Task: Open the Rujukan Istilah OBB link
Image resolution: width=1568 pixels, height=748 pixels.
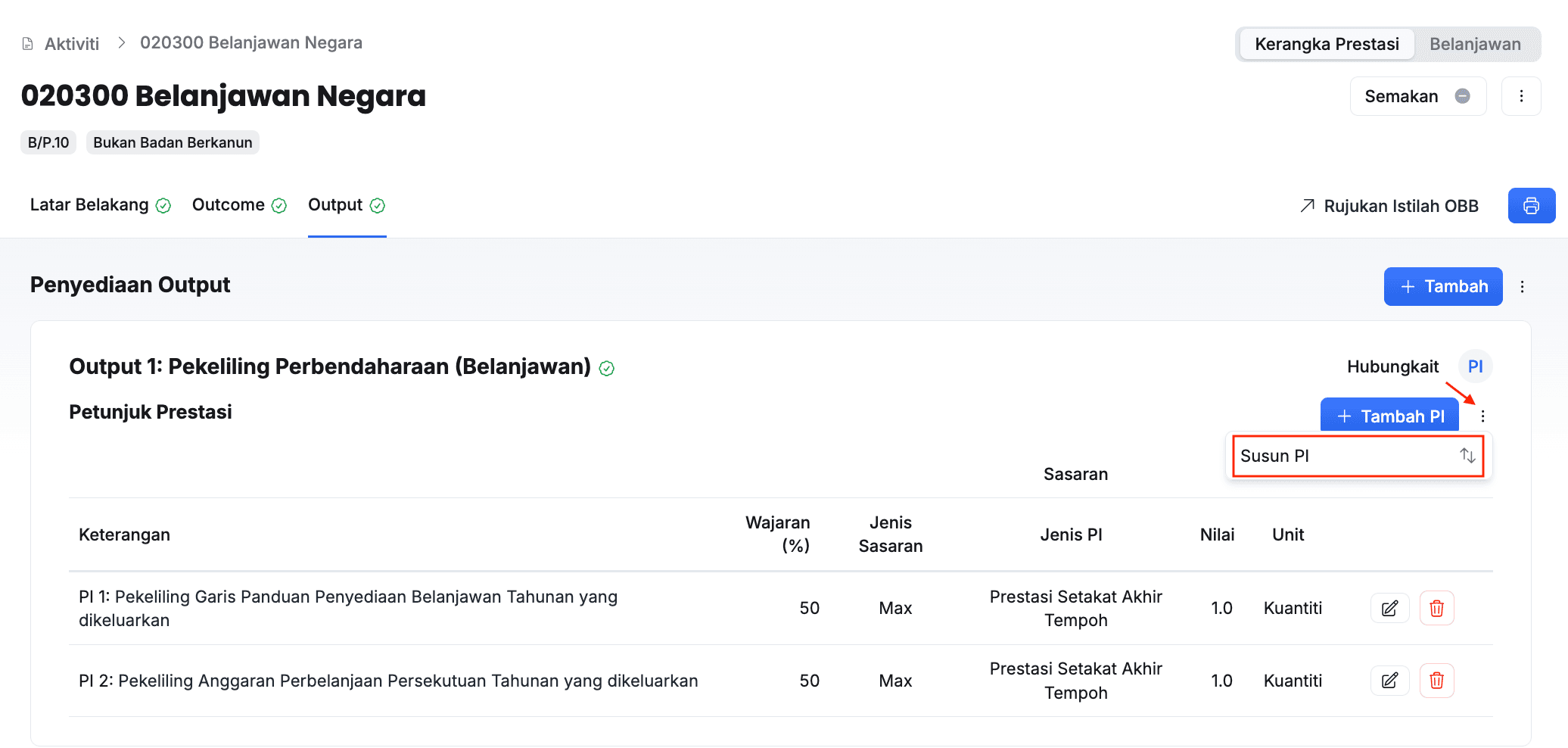Action: tap(1389, 206)
